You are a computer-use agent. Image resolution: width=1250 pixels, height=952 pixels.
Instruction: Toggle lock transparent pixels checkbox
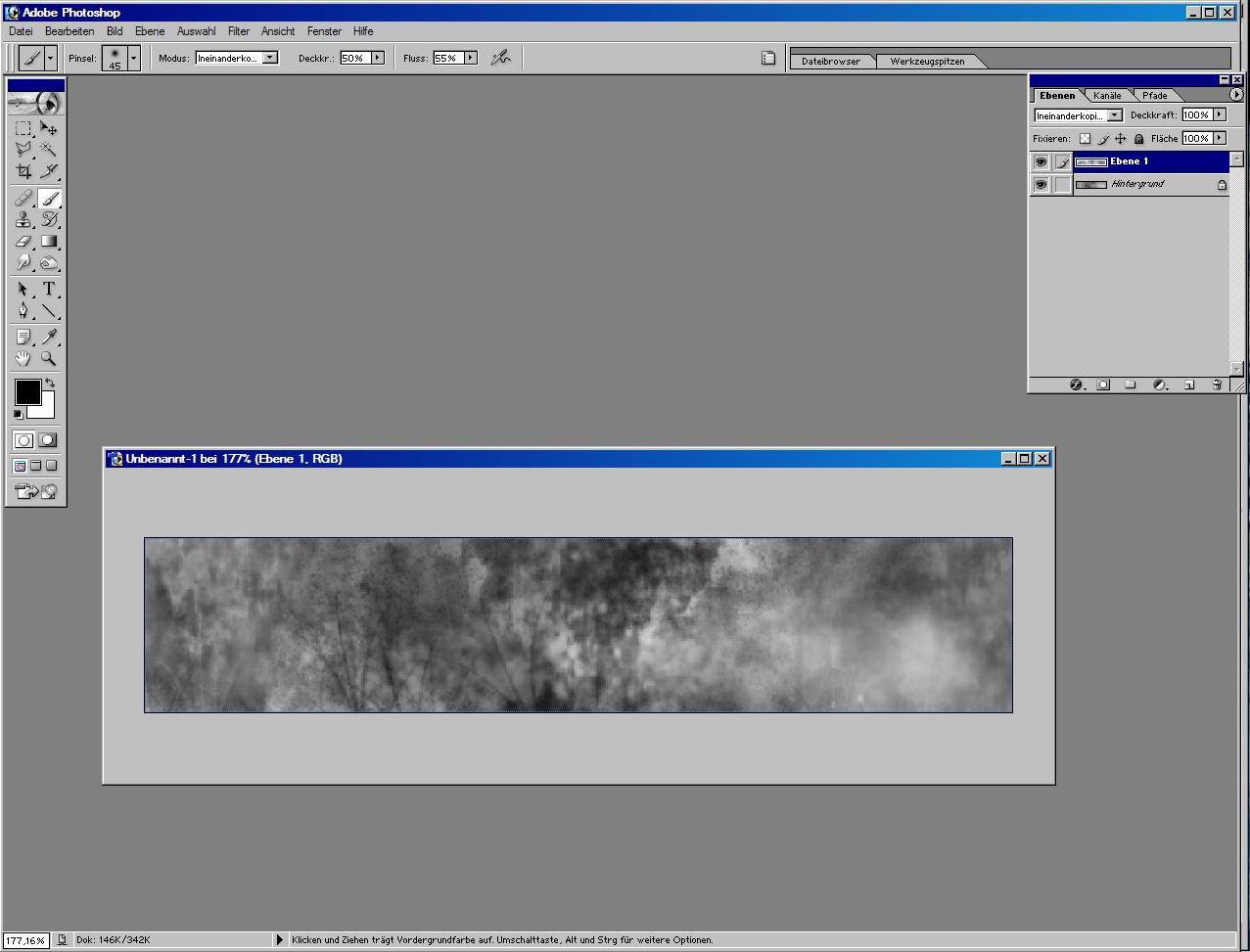[x=1085, y=139]
